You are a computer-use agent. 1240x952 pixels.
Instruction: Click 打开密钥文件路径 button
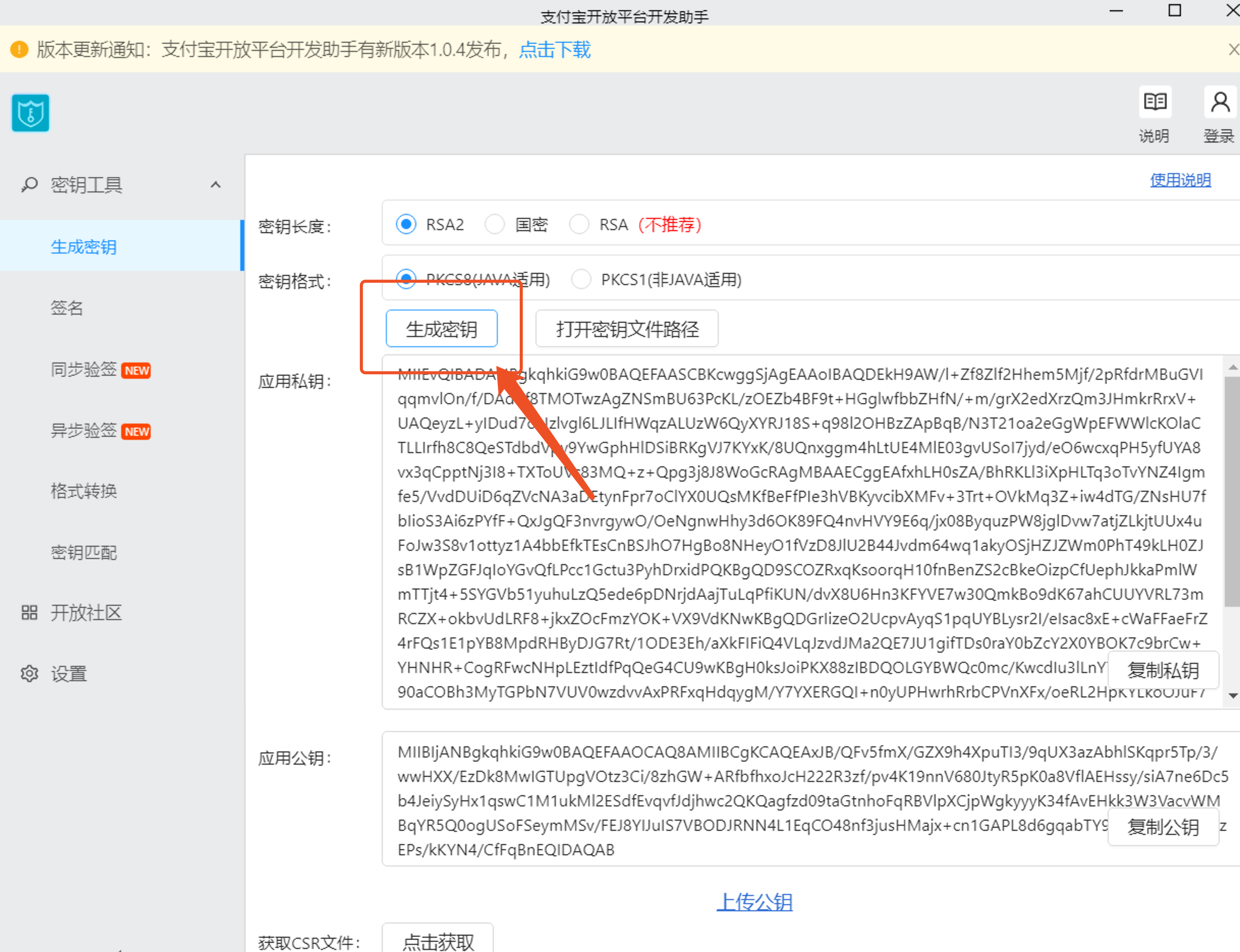[627, 329]
